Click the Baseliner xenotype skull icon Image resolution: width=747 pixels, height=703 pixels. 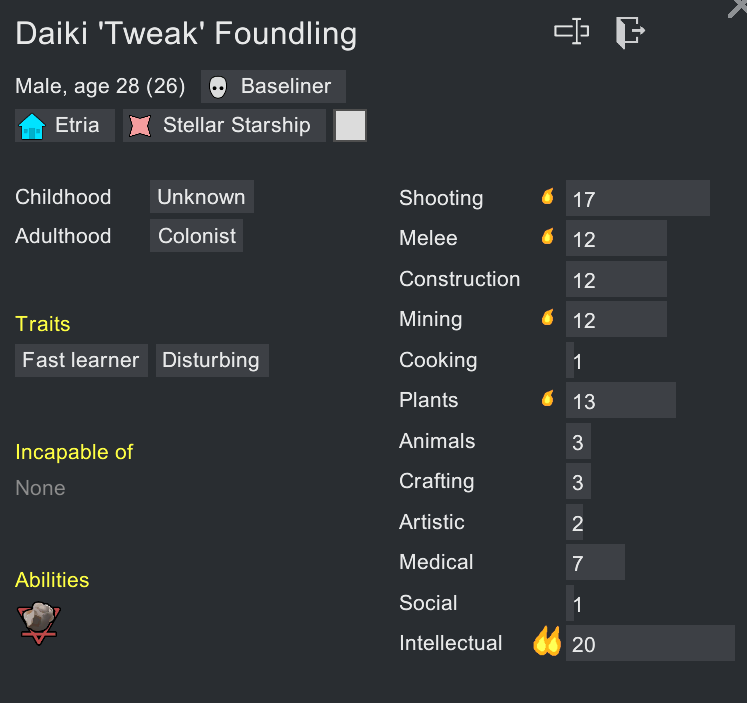click(217, 87)
